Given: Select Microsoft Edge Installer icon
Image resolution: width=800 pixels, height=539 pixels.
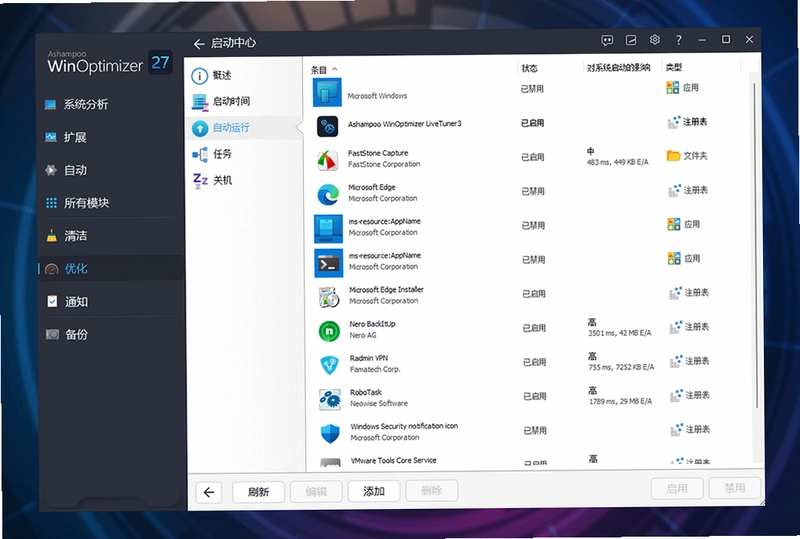Looking at the screenshot, I should tap(329, 297).
